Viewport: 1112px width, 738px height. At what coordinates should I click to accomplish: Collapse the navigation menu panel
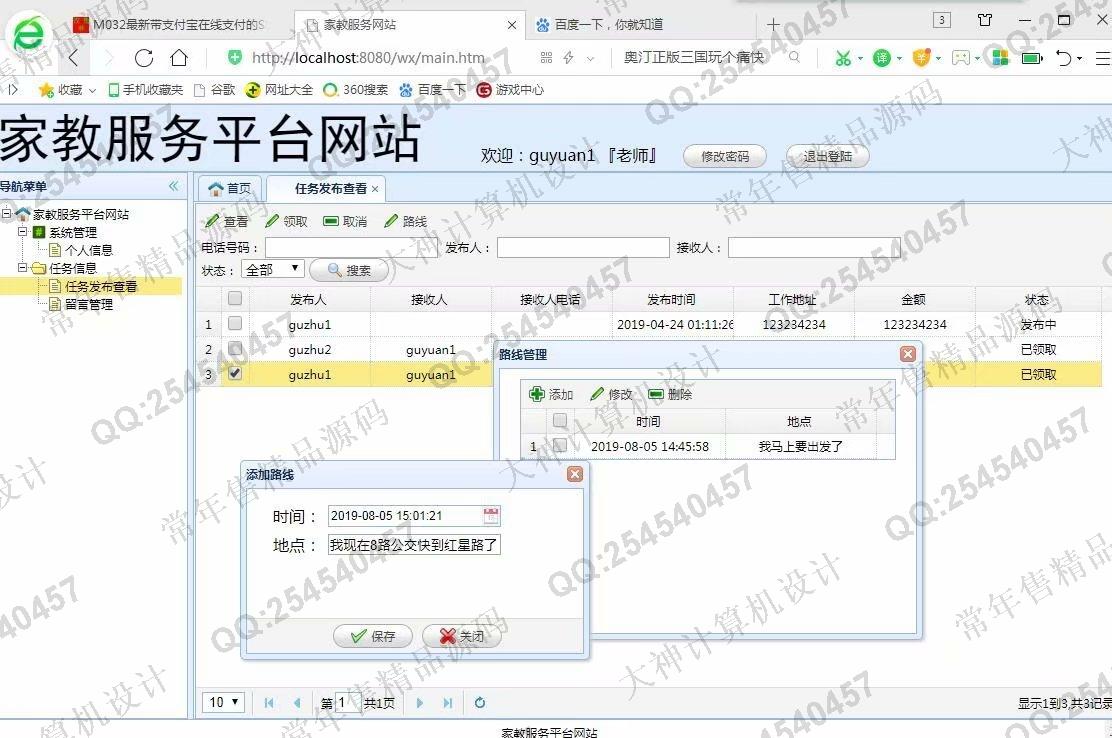click(x=173, y=186)
